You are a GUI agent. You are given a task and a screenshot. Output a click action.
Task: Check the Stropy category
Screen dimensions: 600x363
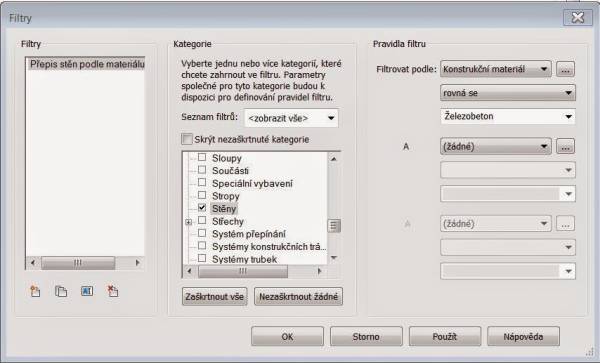tap(202, 195)
